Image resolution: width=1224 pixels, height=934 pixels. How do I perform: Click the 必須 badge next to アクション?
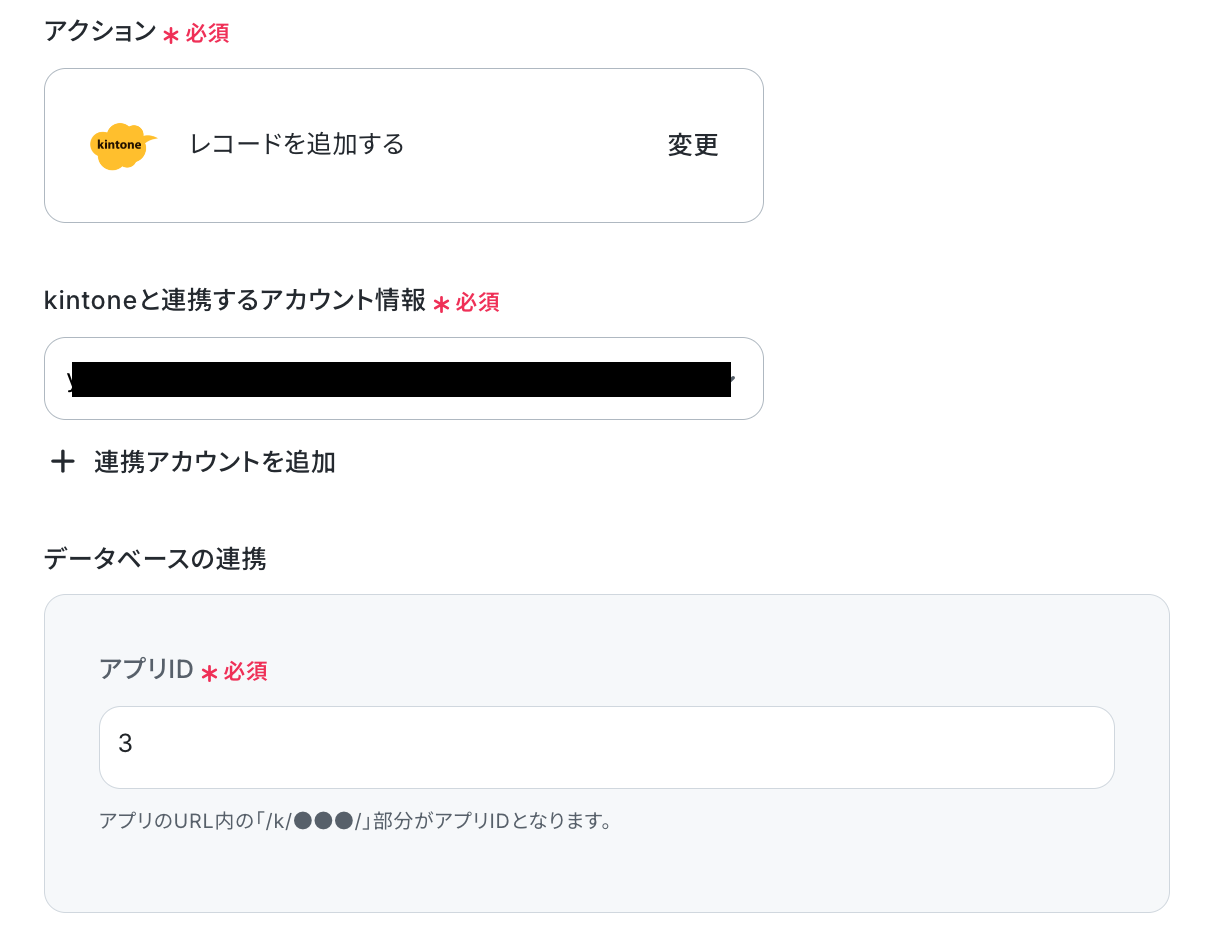pyautogui.click(x=207, y=33)
